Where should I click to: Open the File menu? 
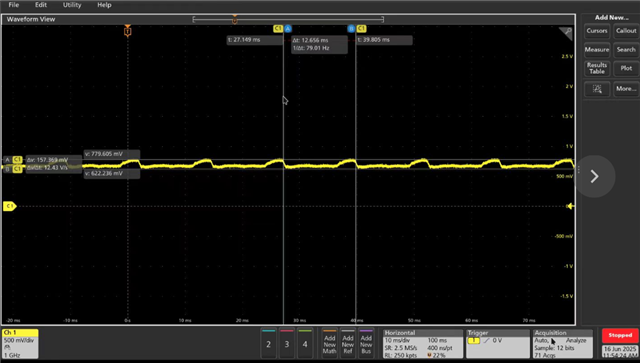pos(14,5)
